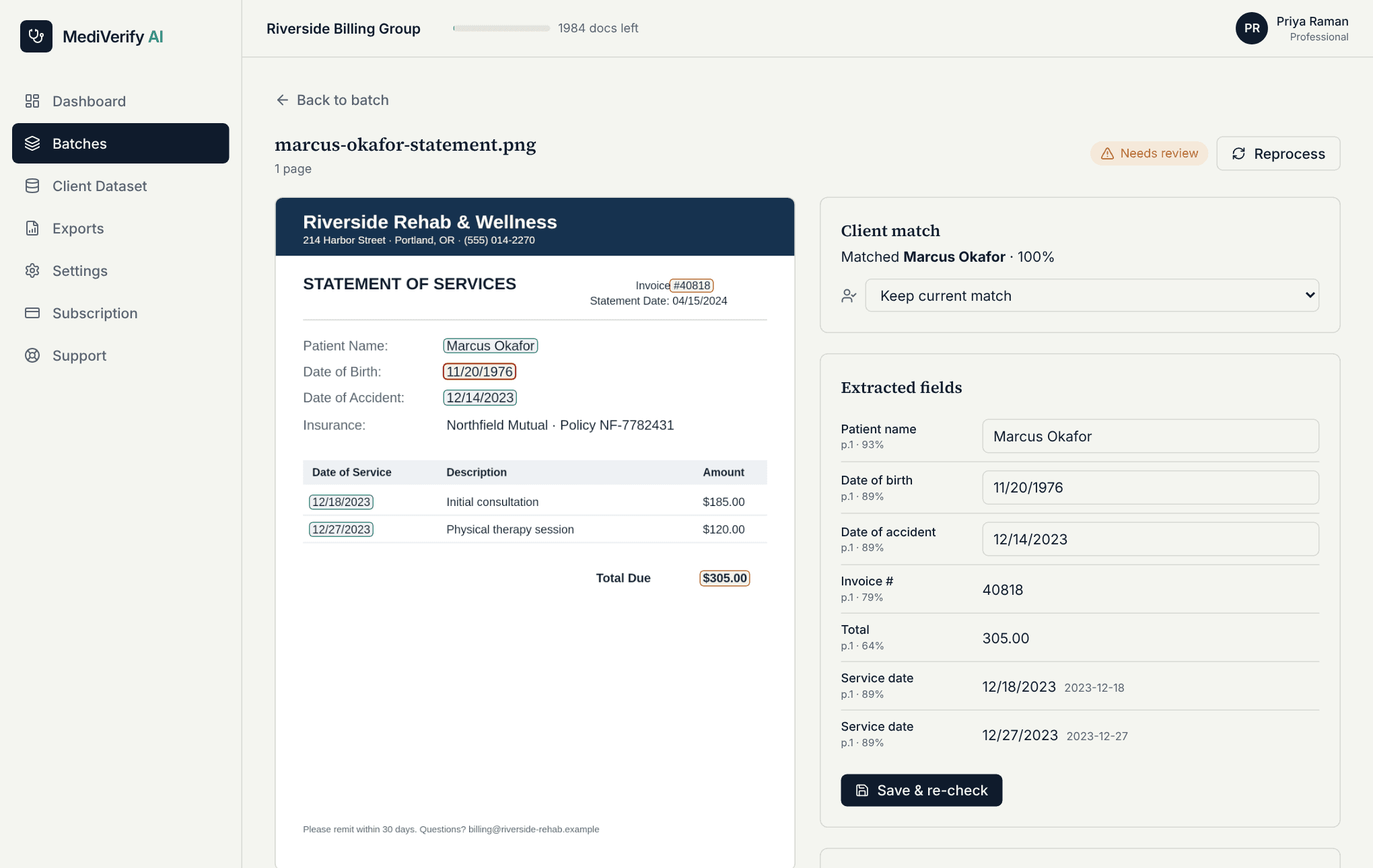Click the extracted Invoice # value 40818
The height and width of the screenshot is (868, 1373).
1003,589
